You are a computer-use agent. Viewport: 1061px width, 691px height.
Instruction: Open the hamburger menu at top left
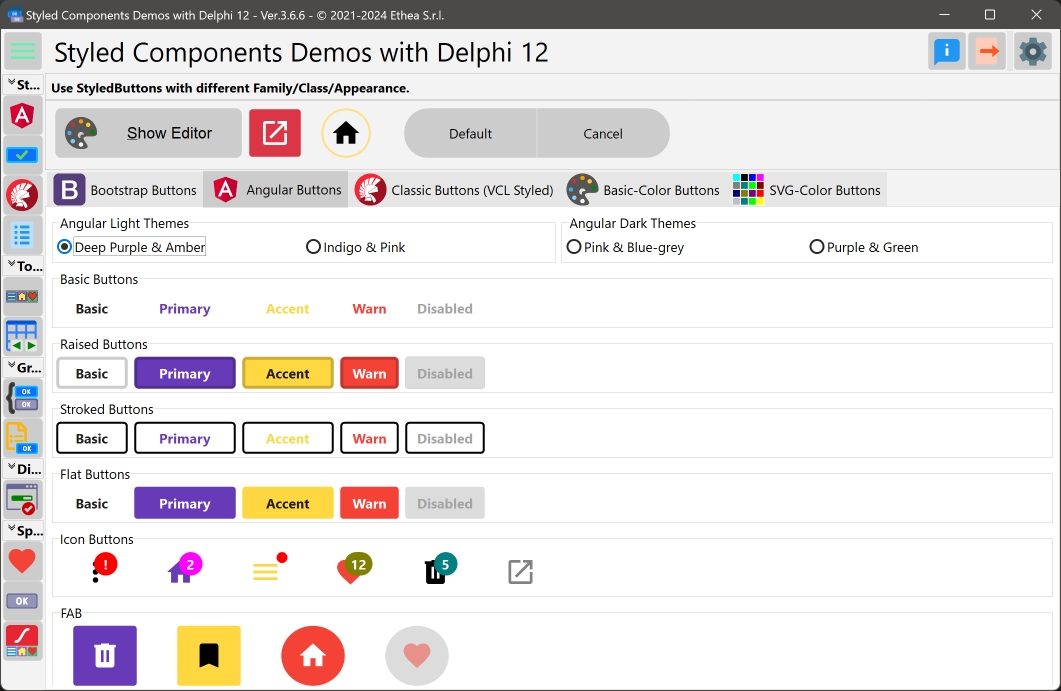22,51
